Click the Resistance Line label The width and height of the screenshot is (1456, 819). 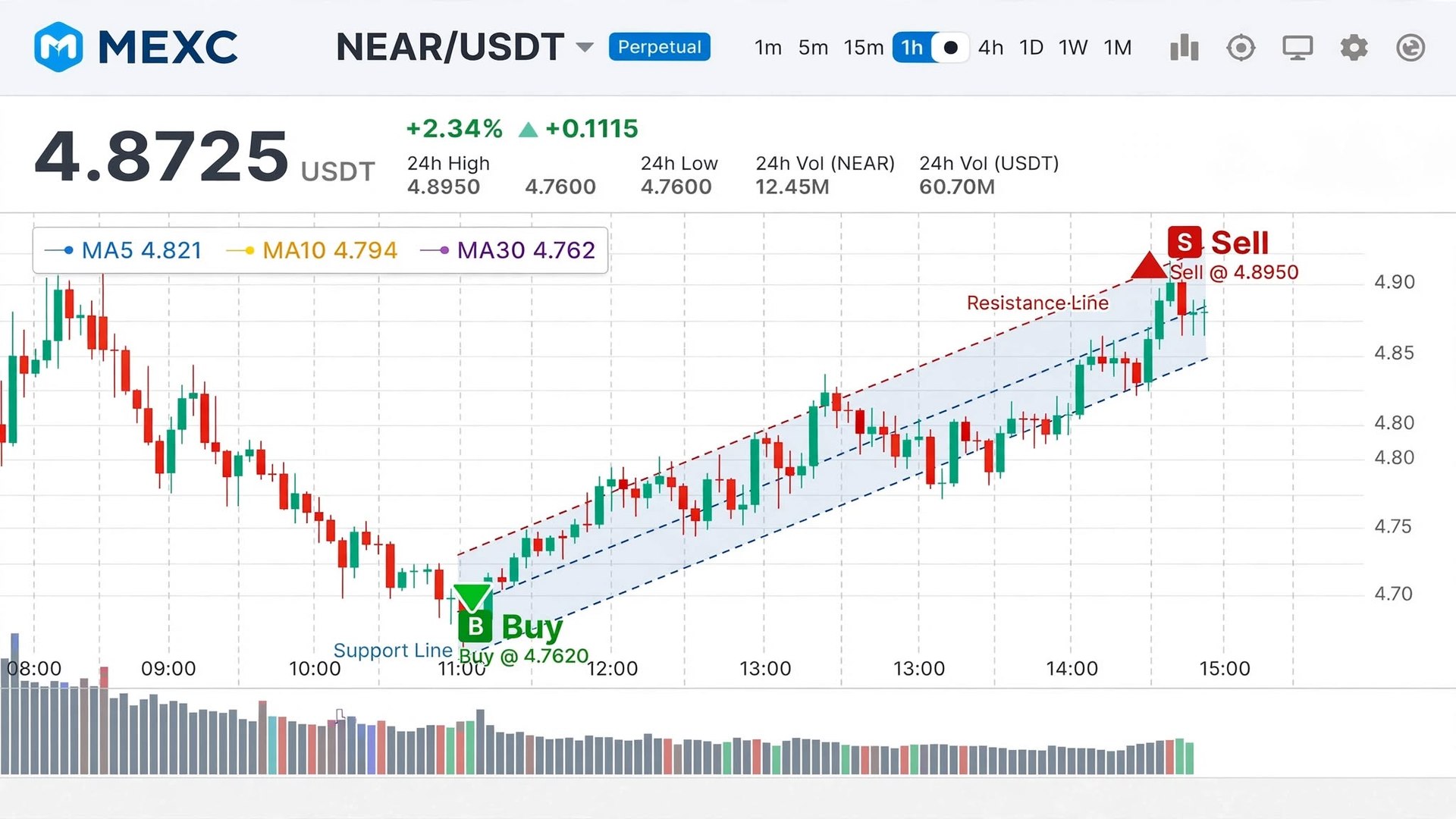coord(1037,303)
